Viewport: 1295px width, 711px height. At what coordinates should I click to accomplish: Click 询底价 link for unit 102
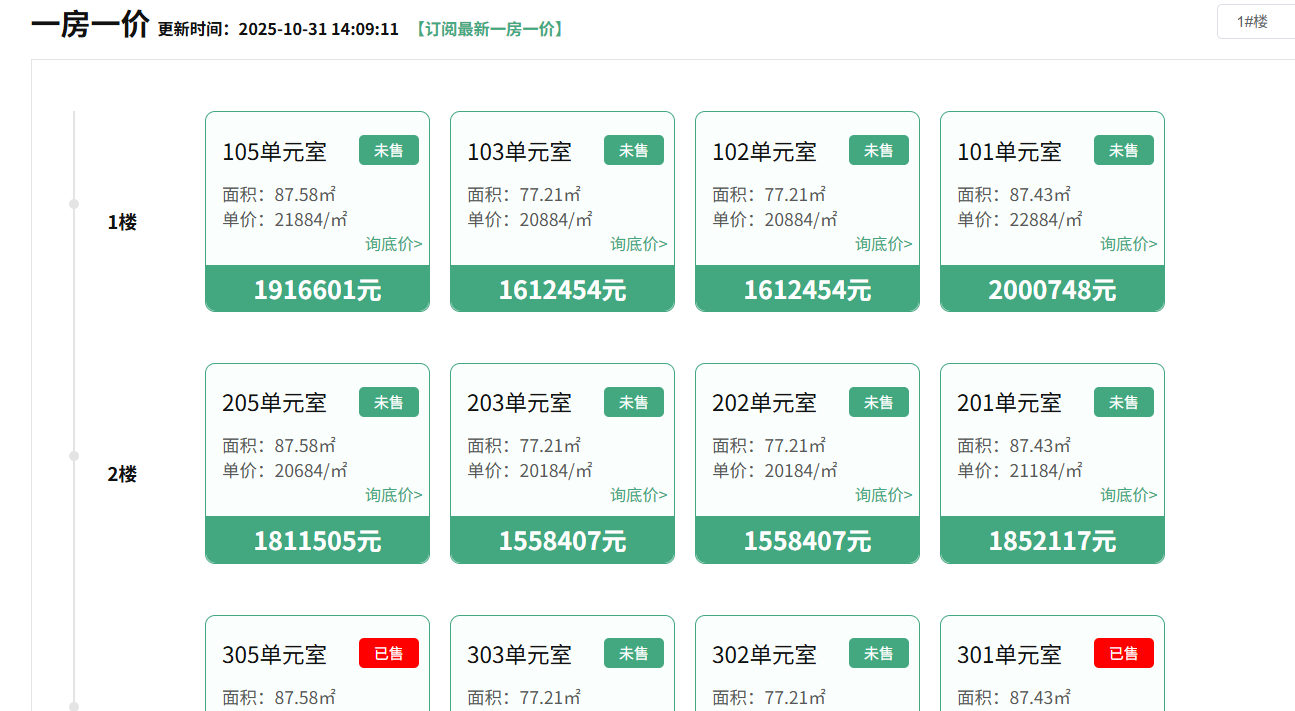(x=883, y=244)
